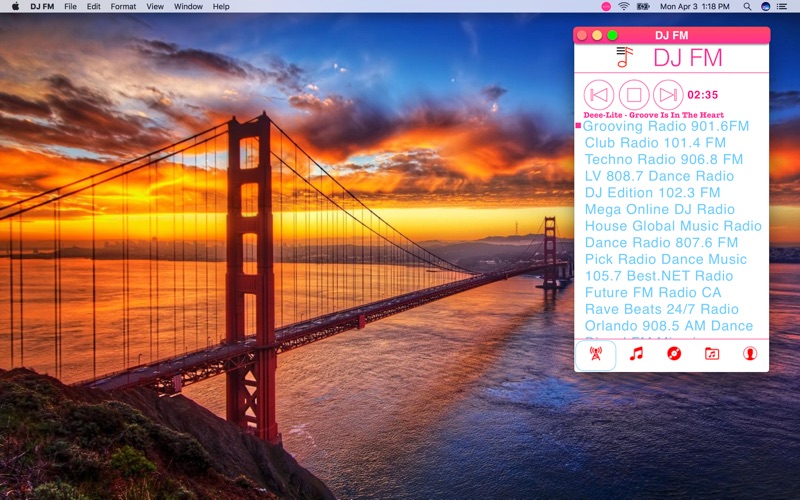Choose LV 808.7 Dance Radio
Image resolution: width=800 pixels, height=500 pixels.
point(659,176)
